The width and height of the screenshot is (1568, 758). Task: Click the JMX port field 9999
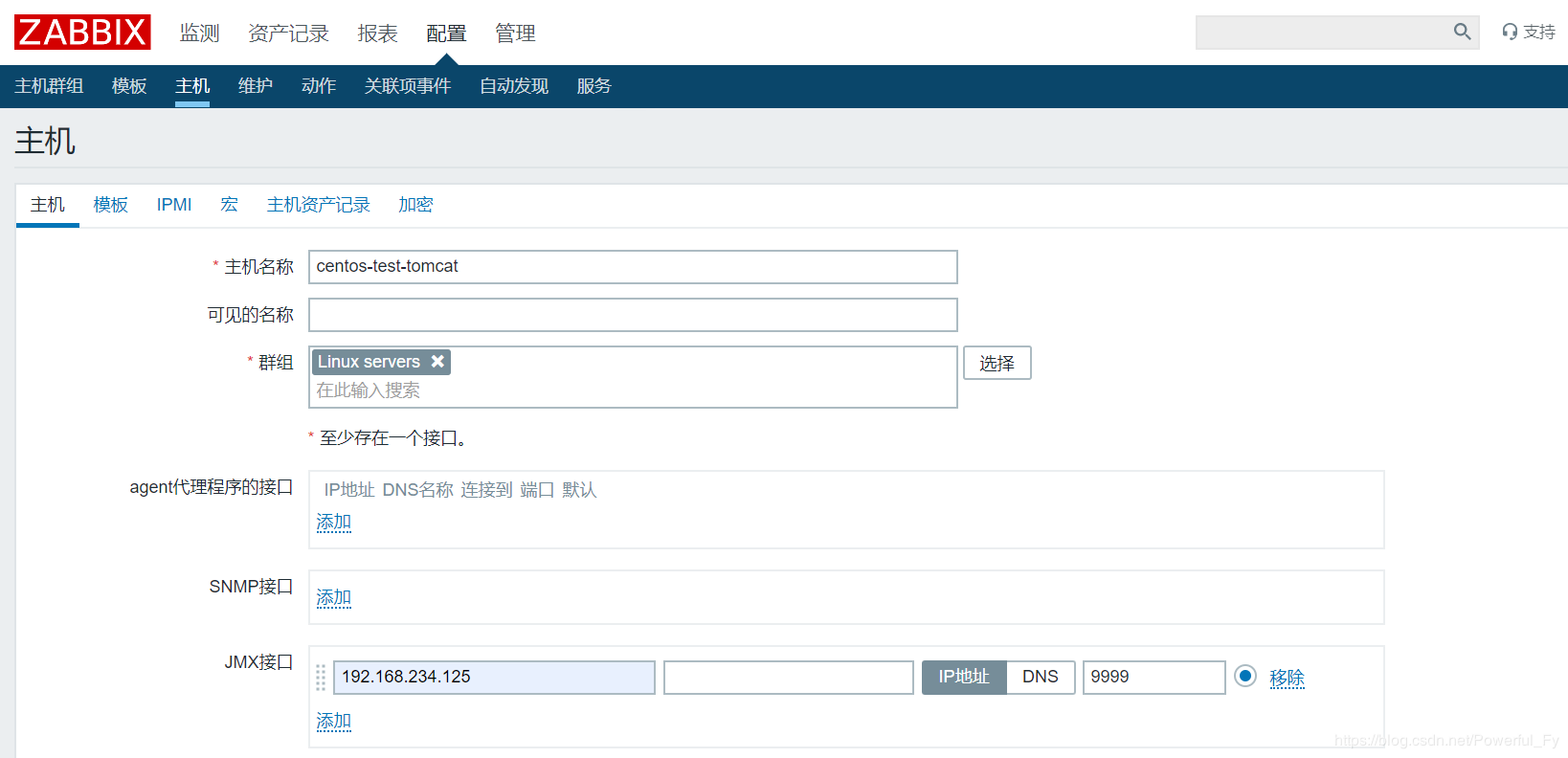coord(1154,678)
